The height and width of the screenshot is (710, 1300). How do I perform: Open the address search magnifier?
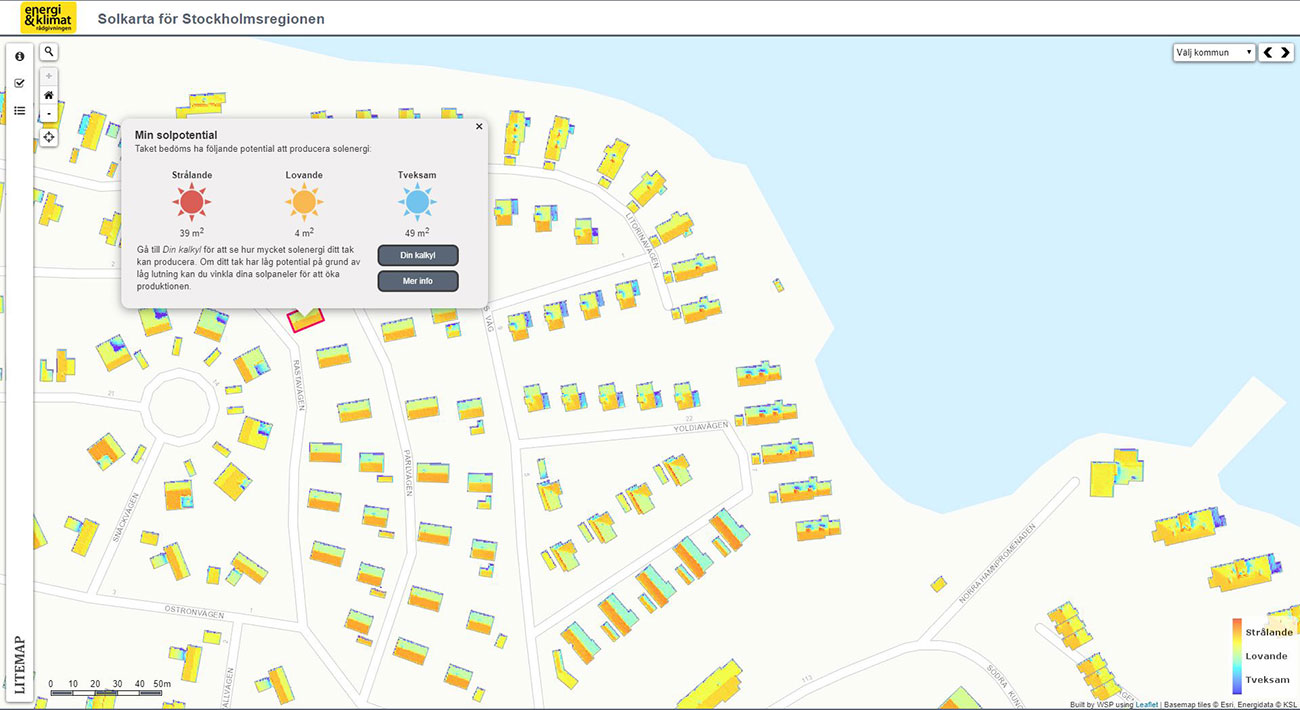click(x=49, y=52)
